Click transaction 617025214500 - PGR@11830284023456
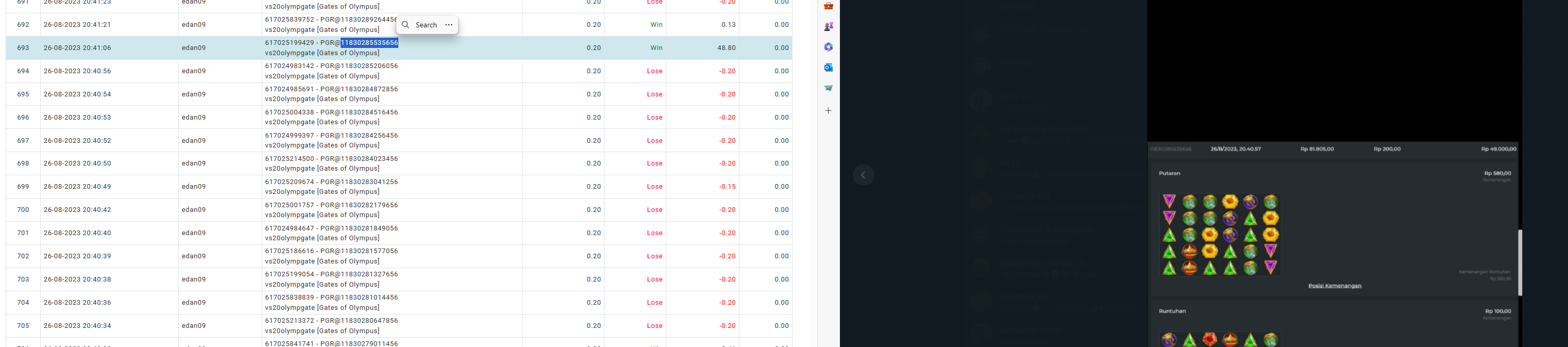The height and width of the screenshot is (347, 1568). tap(332, 158)
